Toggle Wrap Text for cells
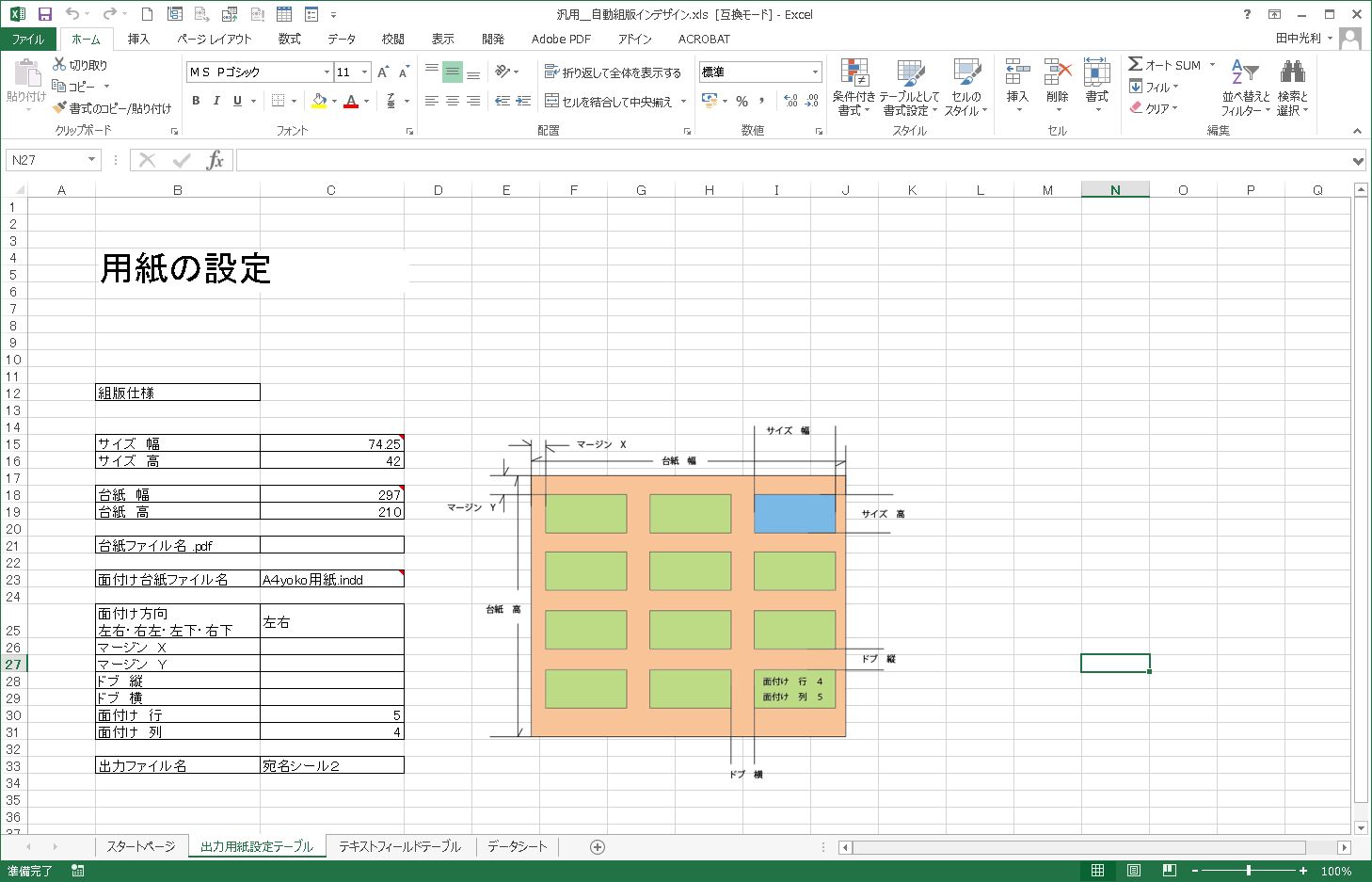Image resolution: width=1372 pixels, height=882 pixels. pos(551,72)
